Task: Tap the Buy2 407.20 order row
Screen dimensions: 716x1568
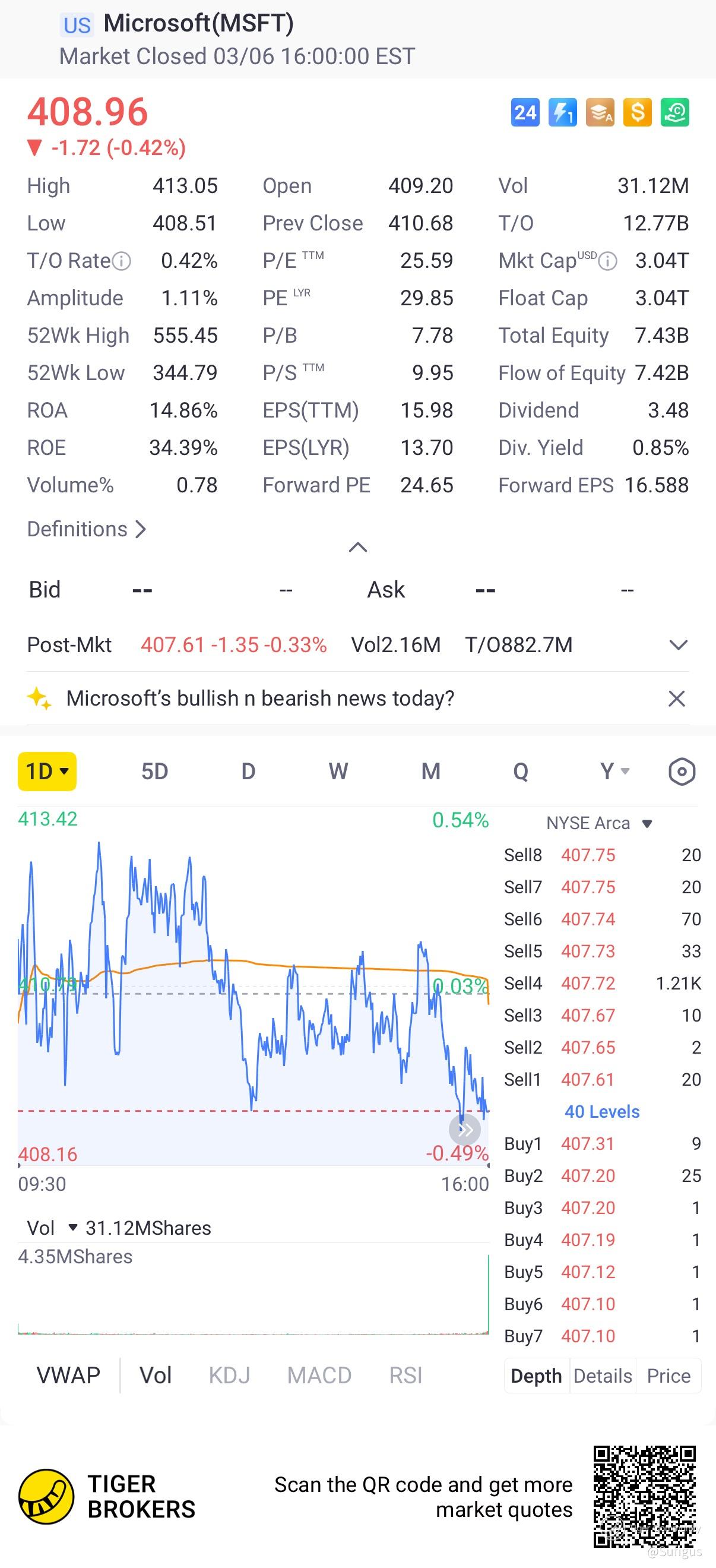Action: point(602,1175)
